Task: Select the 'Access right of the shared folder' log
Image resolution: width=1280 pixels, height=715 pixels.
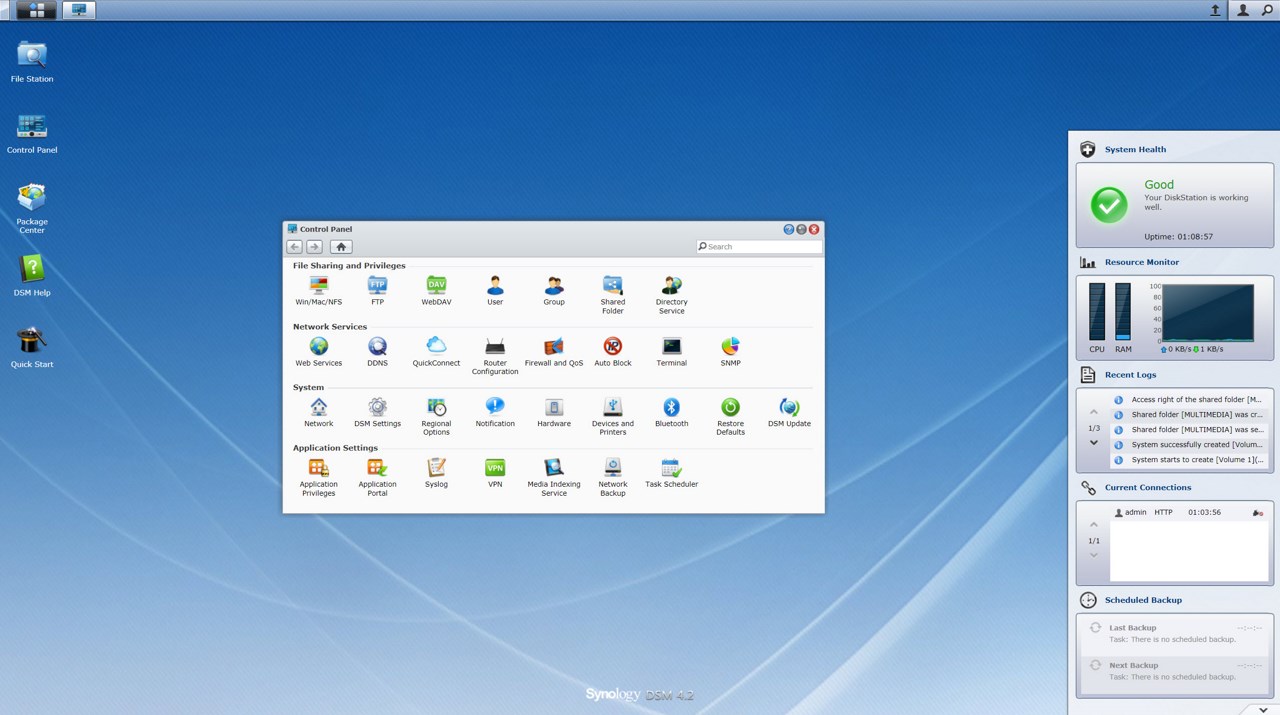Action: [1191, 400]
